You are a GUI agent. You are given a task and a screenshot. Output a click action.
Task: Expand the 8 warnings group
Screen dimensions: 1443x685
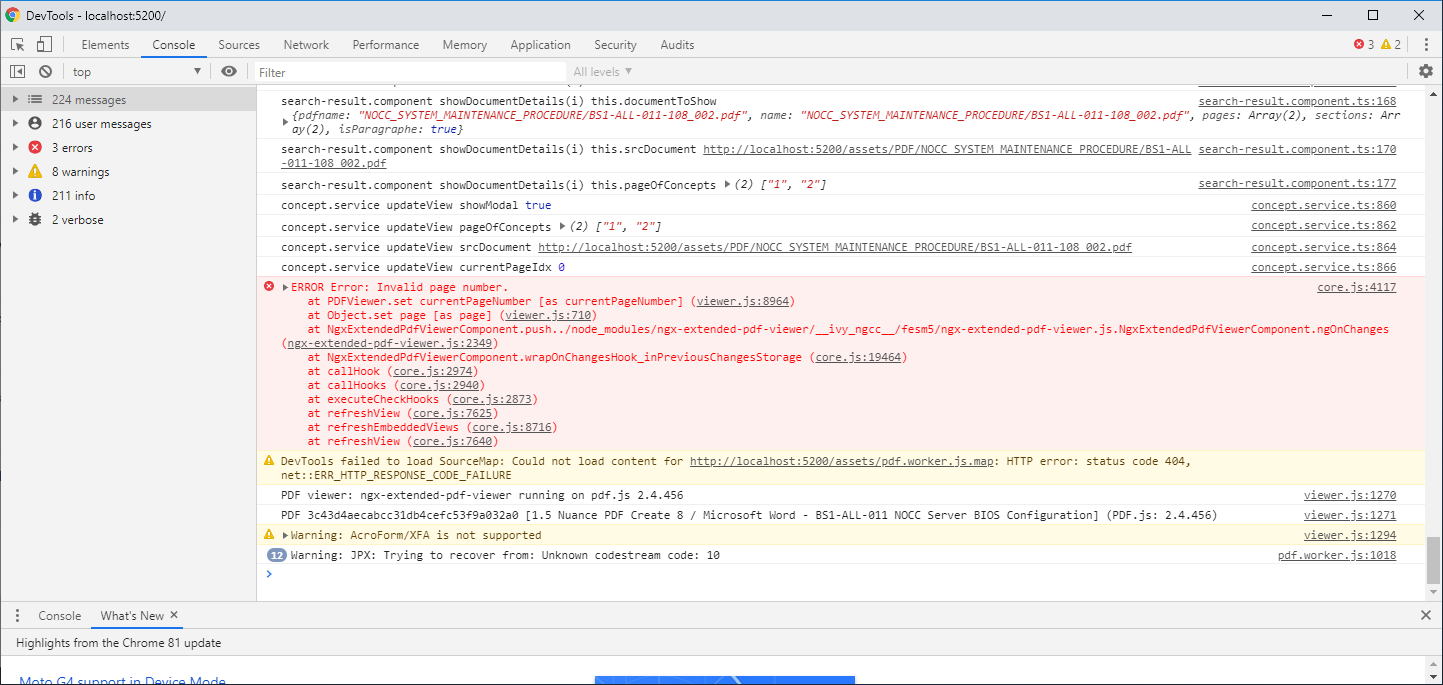pyautogui.click(x=15, y=172)
